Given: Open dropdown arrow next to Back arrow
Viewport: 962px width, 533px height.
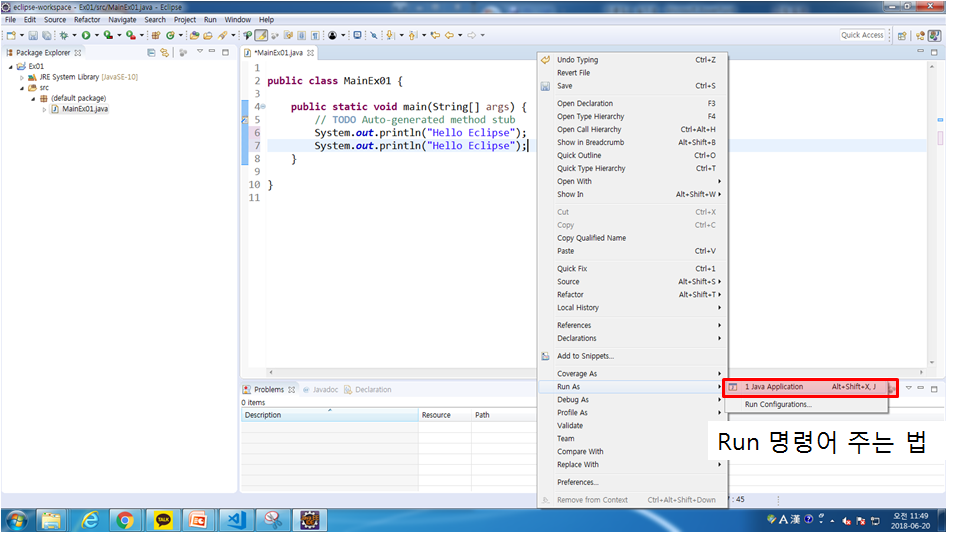Looking at the screenshot, I should click(x=460, y=36).
